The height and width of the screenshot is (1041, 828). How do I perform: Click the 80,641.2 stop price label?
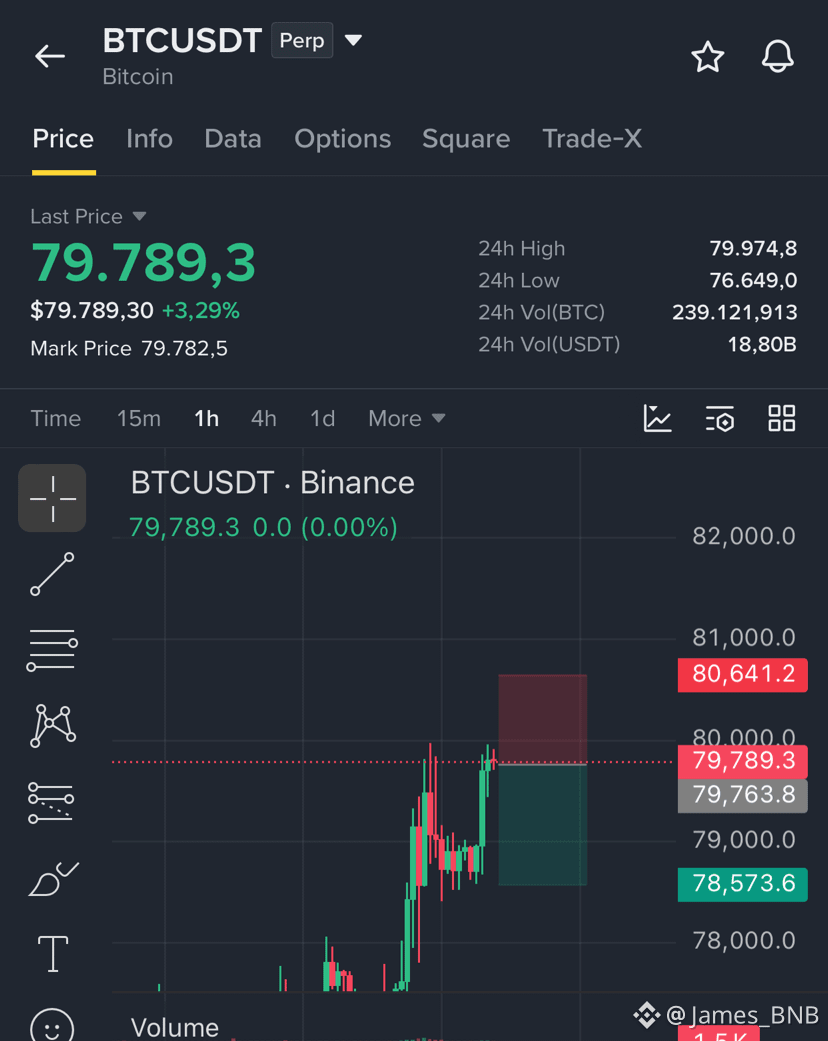pyautogui.click(x=742, y=675)
